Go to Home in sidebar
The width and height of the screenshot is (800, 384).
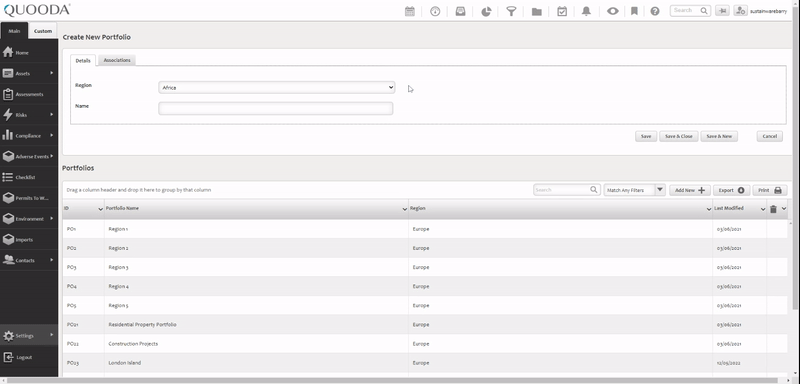pyautogui.click(x=29, y=53)
